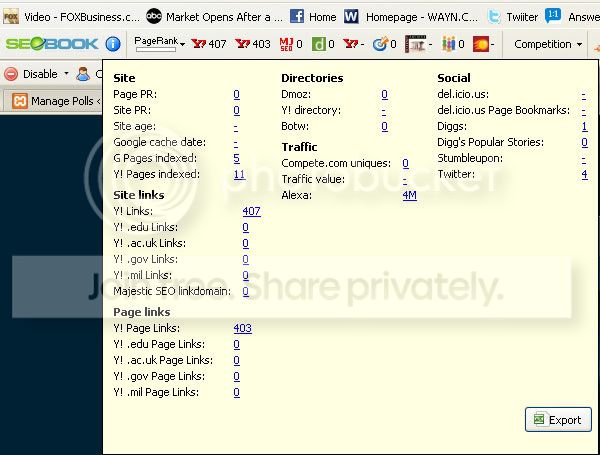Open the Dmoz directory value link
Viewport: 600px width, 455px height.
coord(385,94)
